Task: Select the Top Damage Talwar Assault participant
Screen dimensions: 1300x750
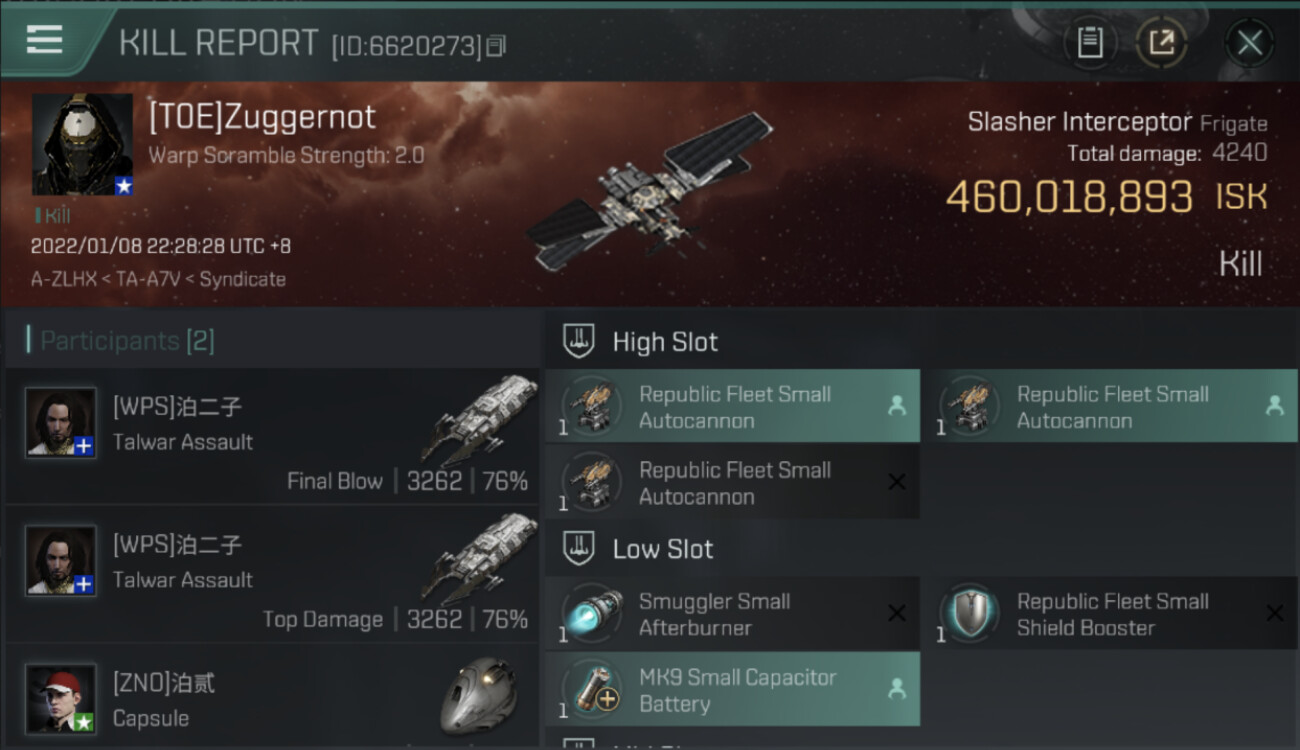Action: (272, 574)
